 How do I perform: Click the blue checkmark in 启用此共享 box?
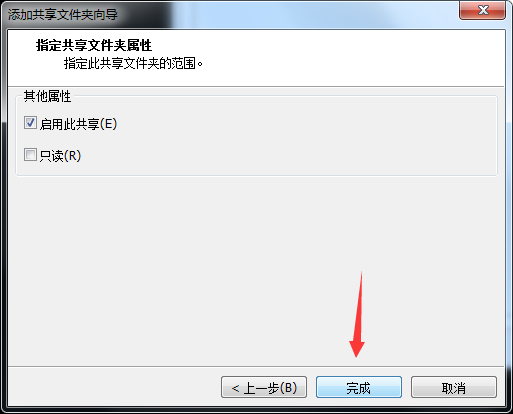click(x=30, y=122)
